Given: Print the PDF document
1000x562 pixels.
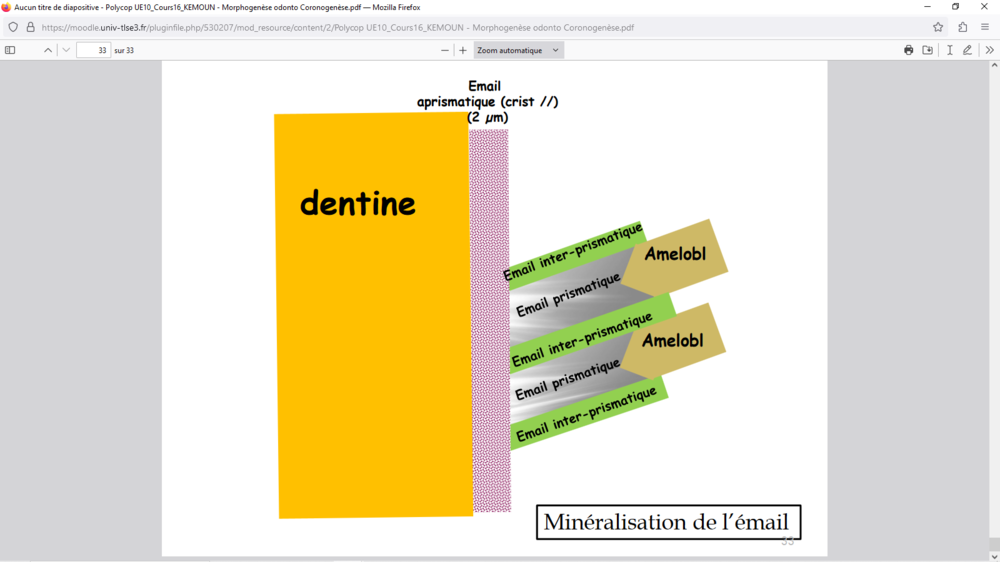Looking at the screenshot, I should 908,50.
